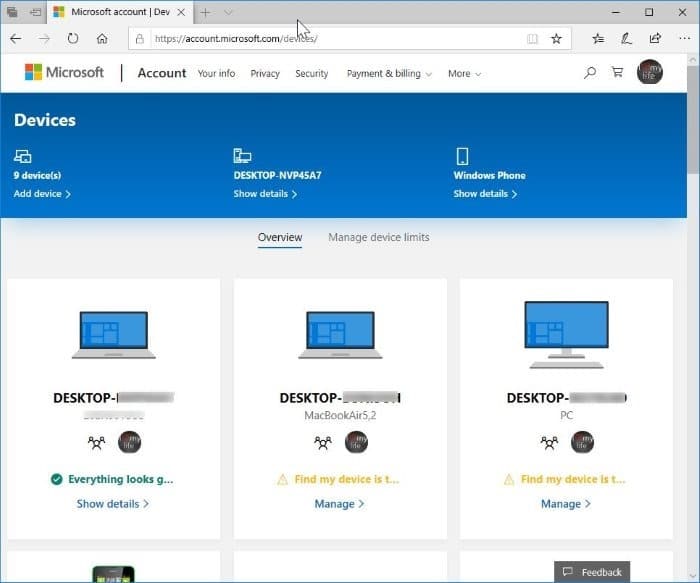Open the browser home page

(102, 39)
